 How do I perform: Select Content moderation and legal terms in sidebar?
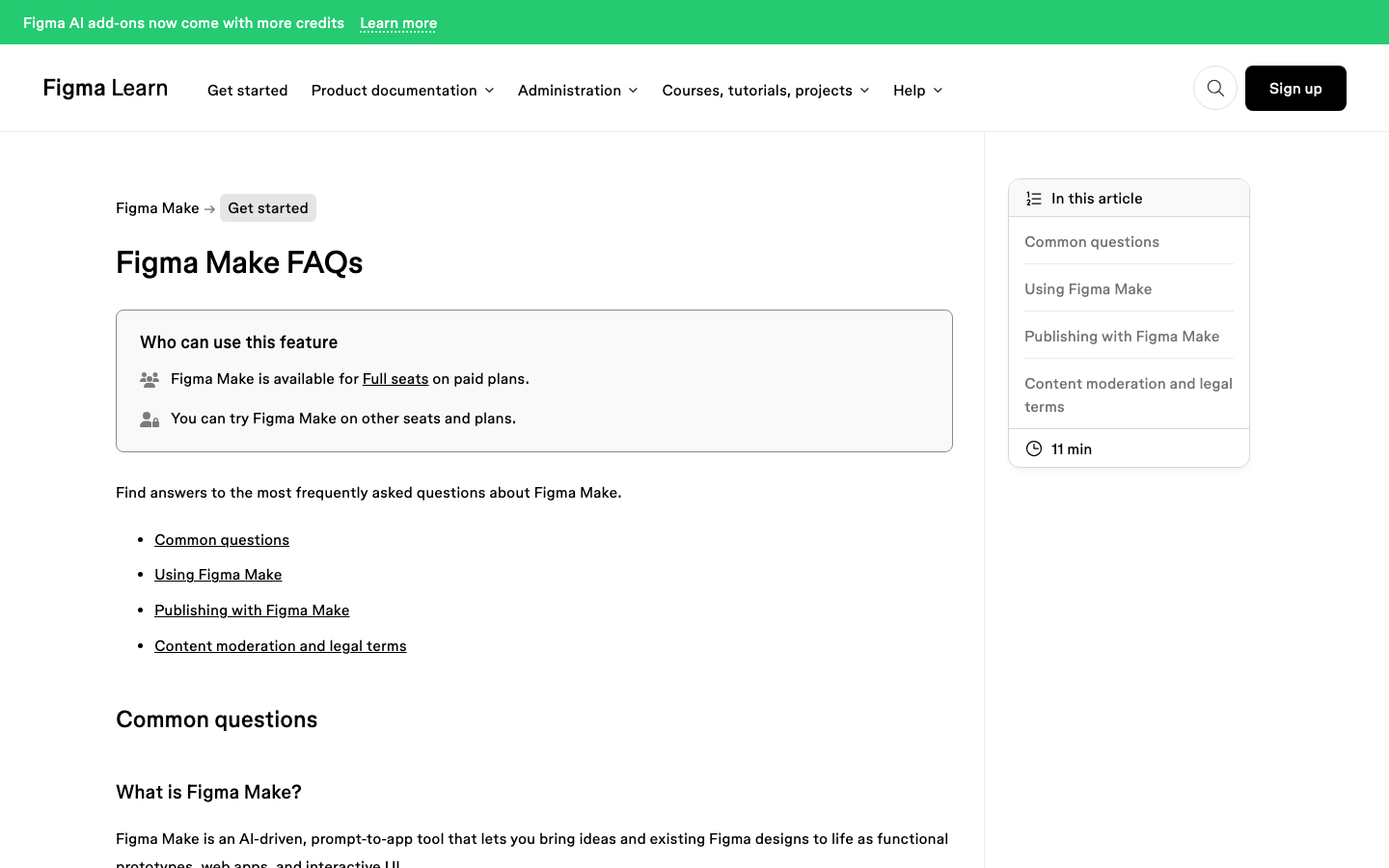[x=1129, y=394]
